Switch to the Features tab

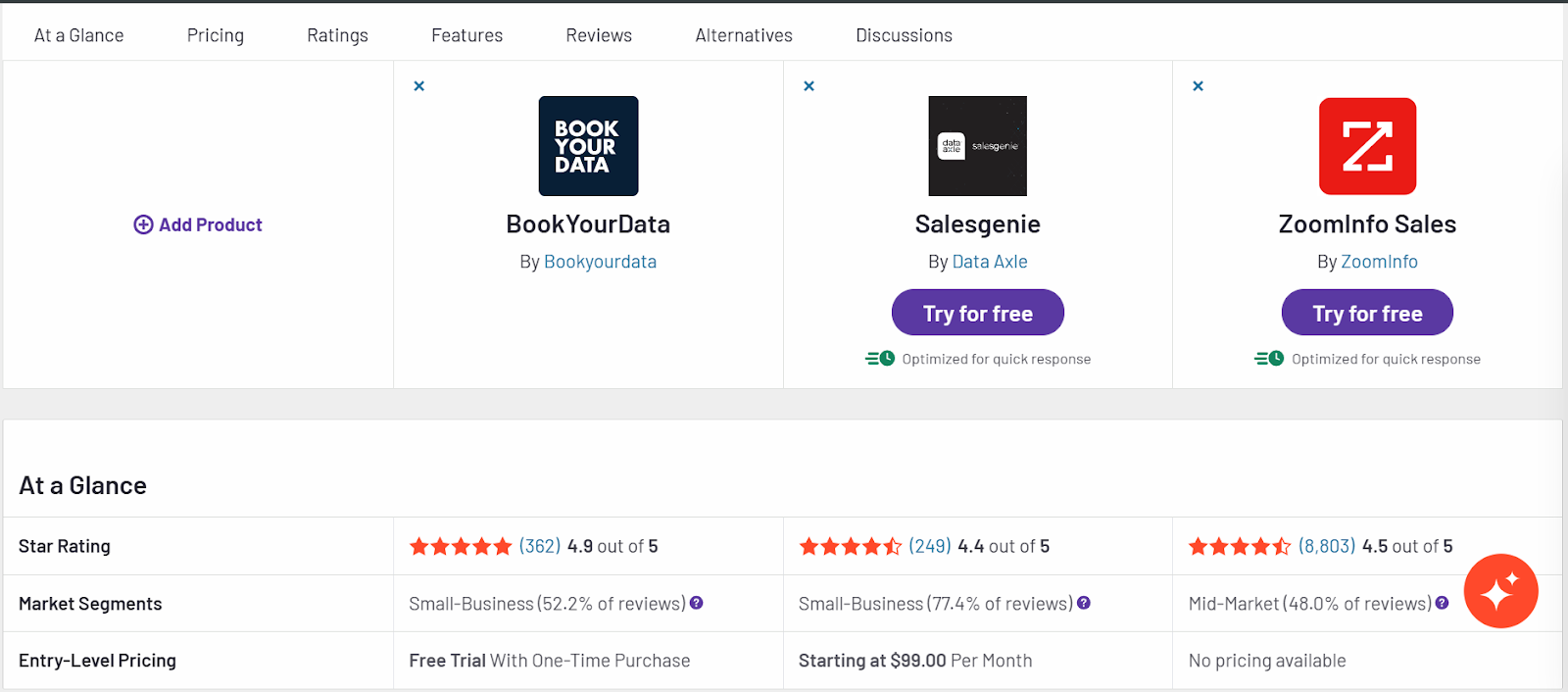(466, 35)
